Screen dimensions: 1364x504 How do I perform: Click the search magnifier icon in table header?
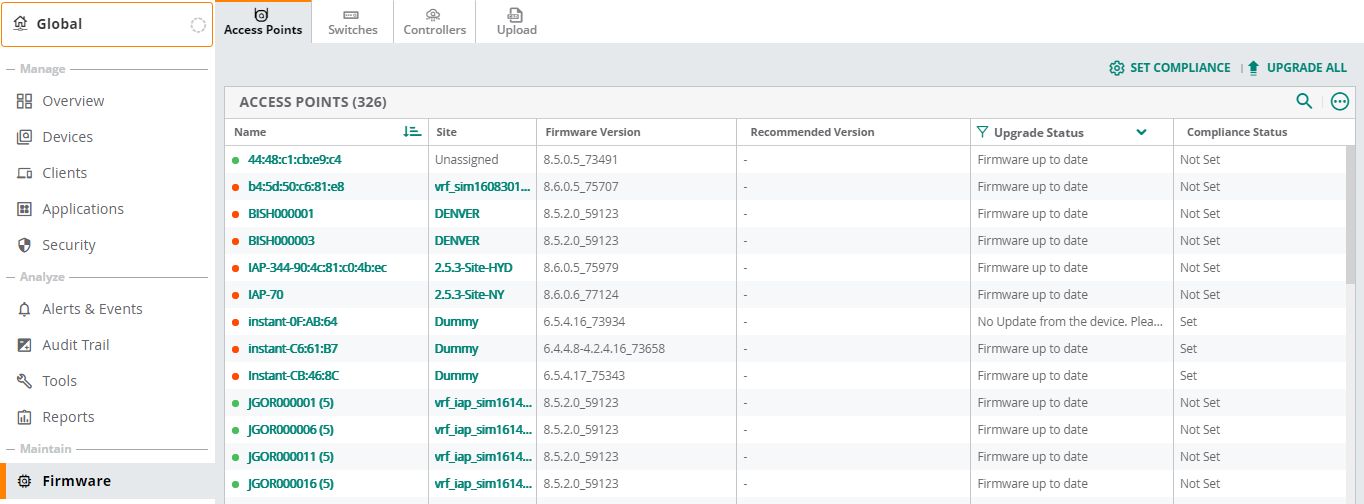(1304, 101)
